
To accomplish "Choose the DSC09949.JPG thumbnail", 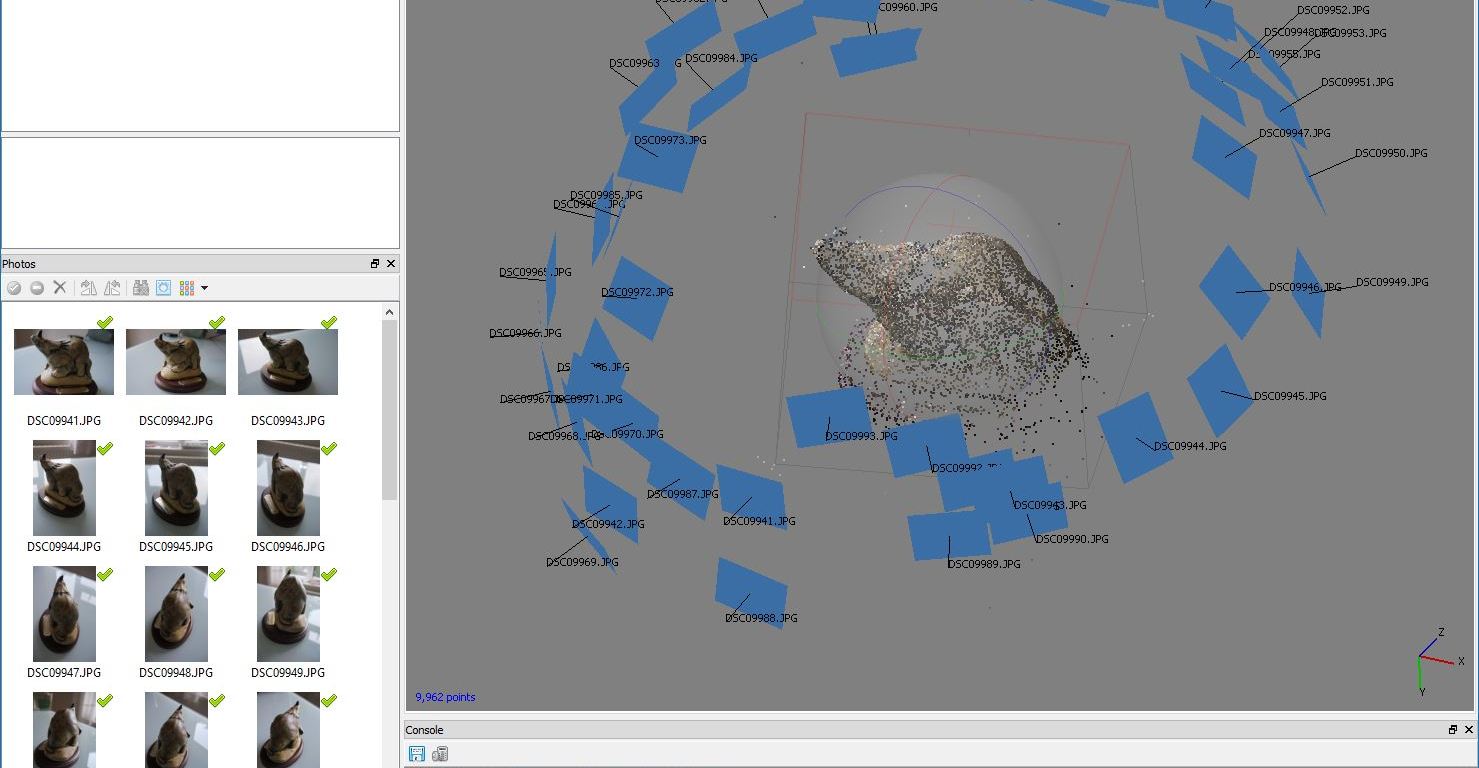I will point(288,615).
